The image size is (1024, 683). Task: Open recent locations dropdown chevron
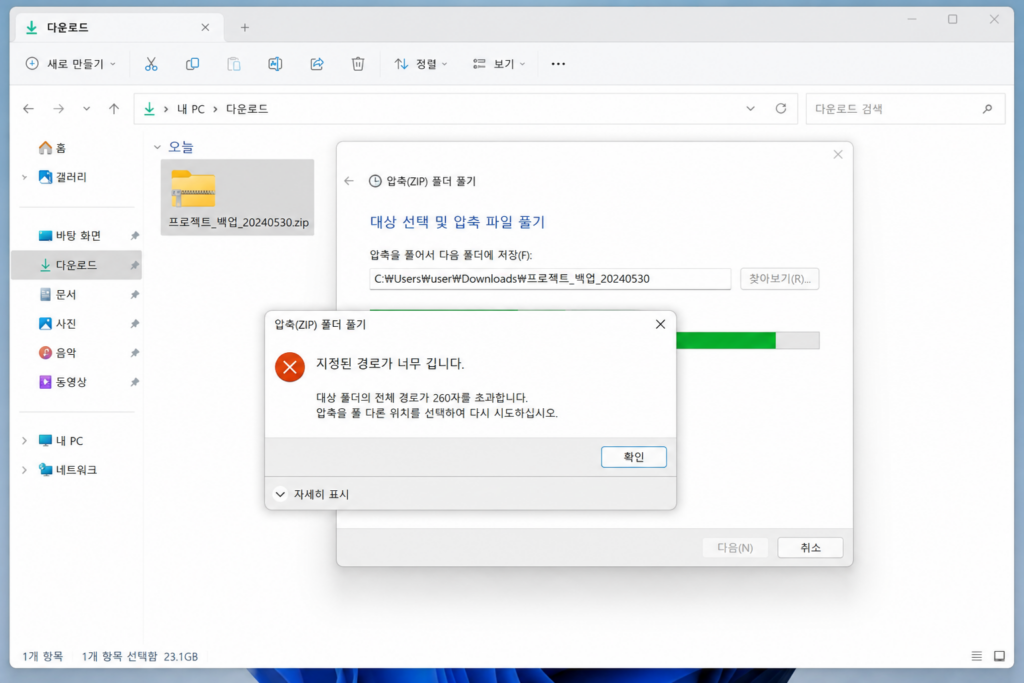coord(86,108)
